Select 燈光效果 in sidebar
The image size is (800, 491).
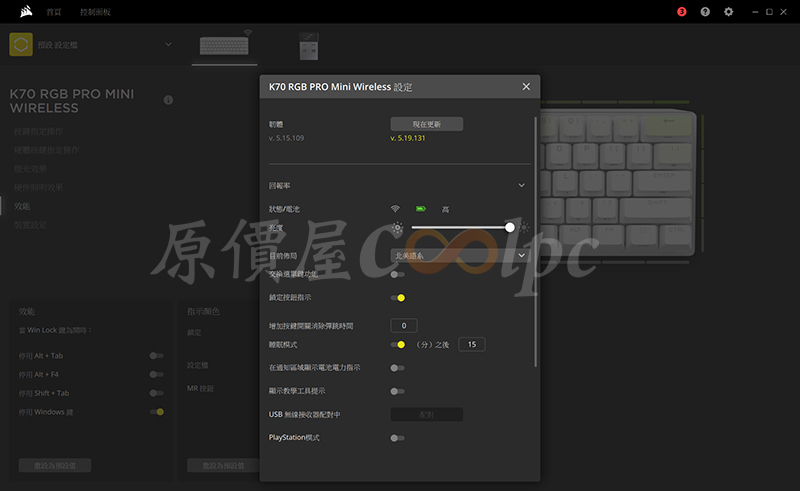[x=30, y=169]
